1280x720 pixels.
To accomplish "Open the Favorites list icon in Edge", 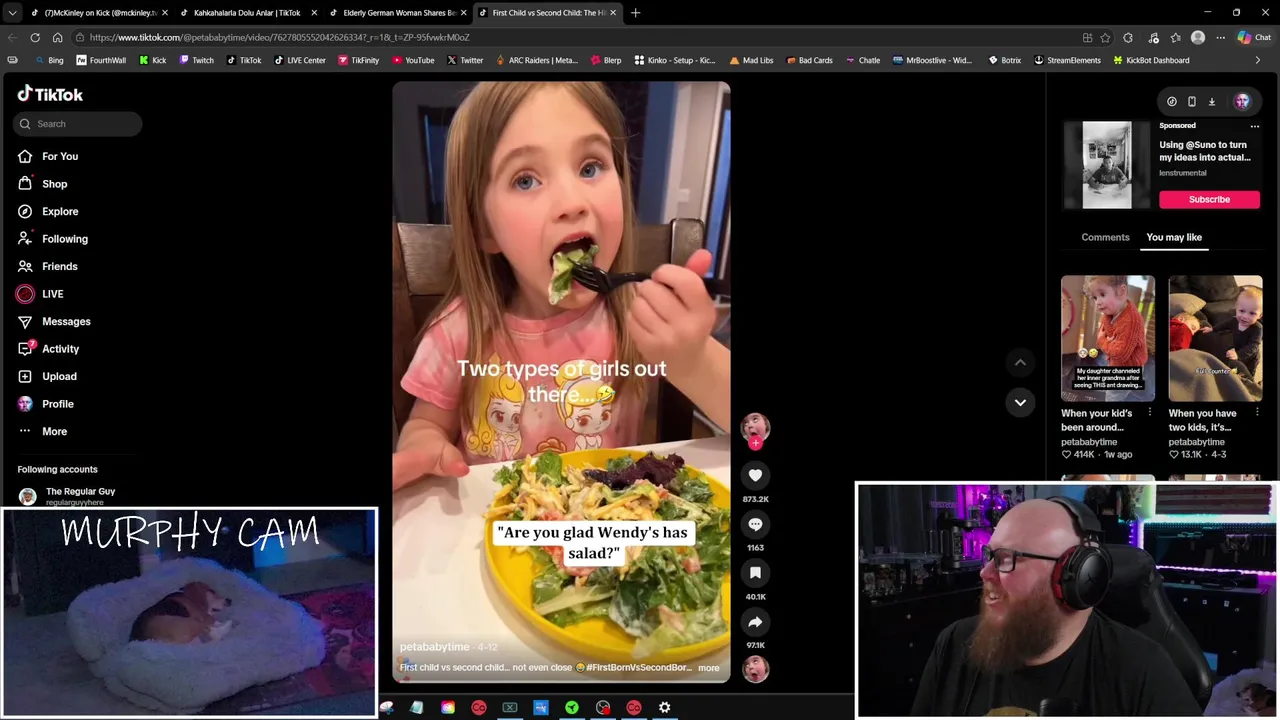I will [1176, 38].
